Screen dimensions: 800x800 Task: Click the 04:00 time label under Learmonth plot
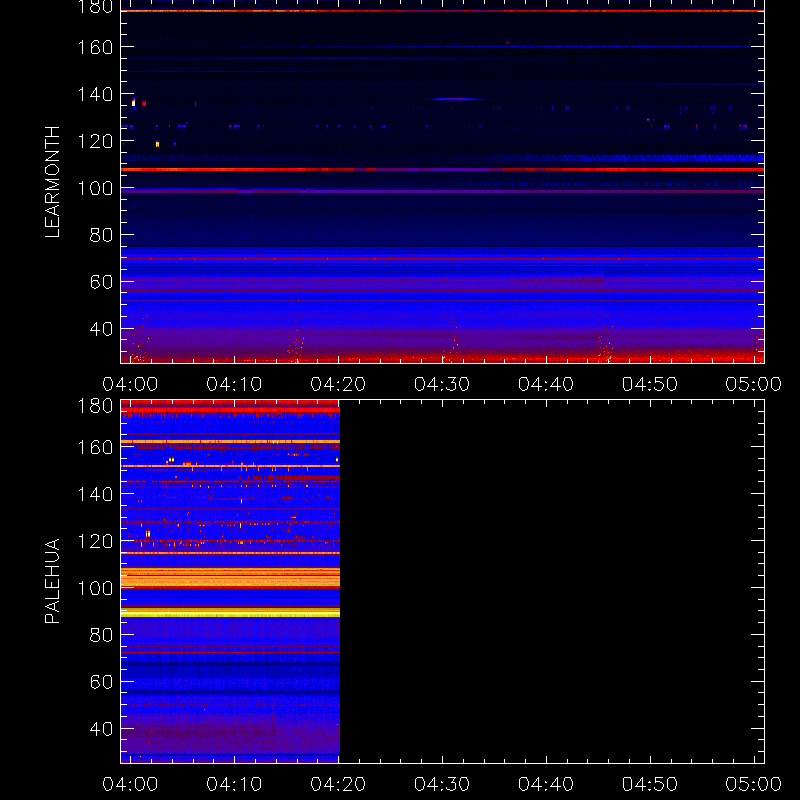130,384
